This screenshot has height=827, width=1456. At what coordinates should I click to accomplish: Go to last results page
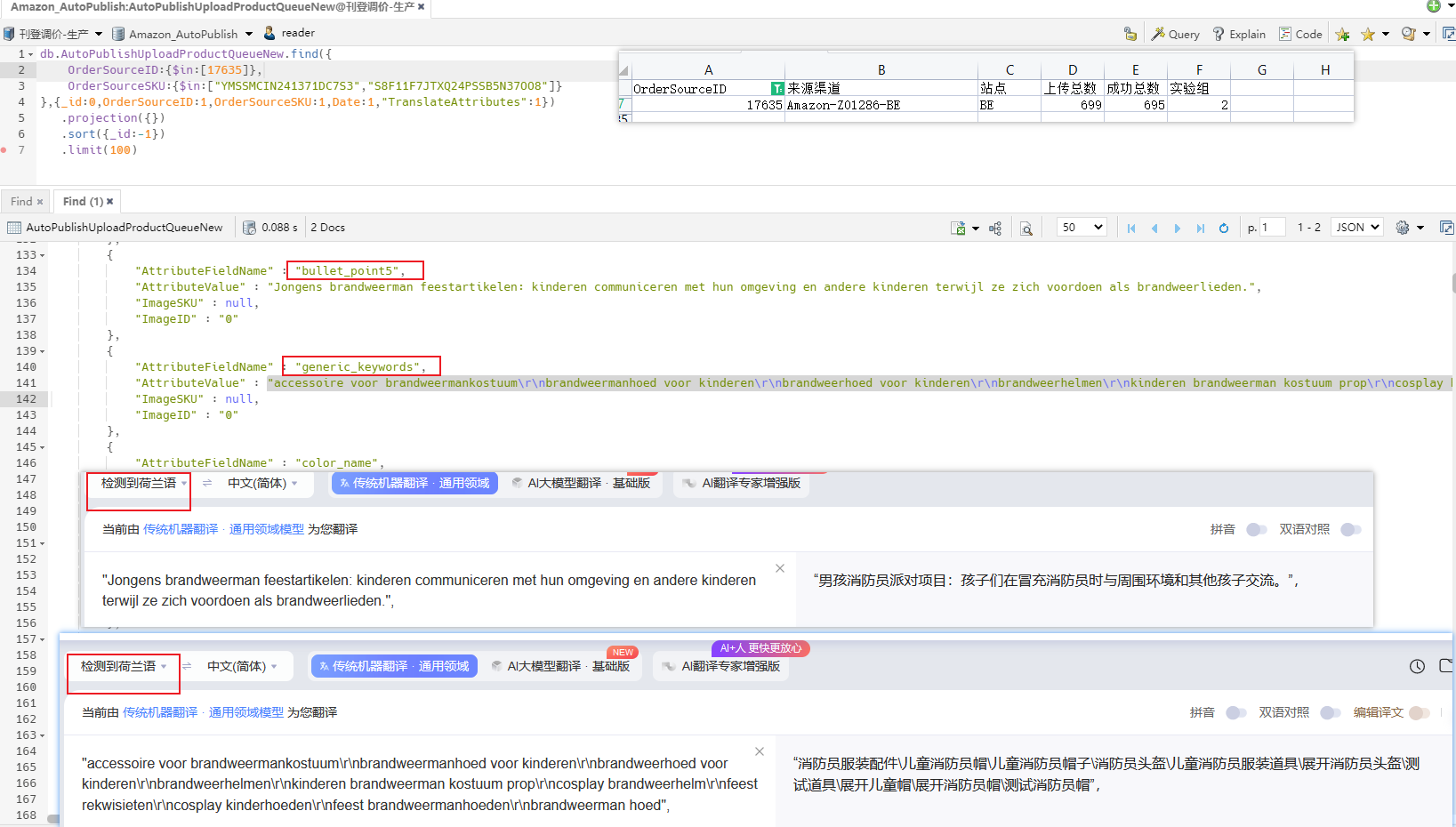point(1201,228)
